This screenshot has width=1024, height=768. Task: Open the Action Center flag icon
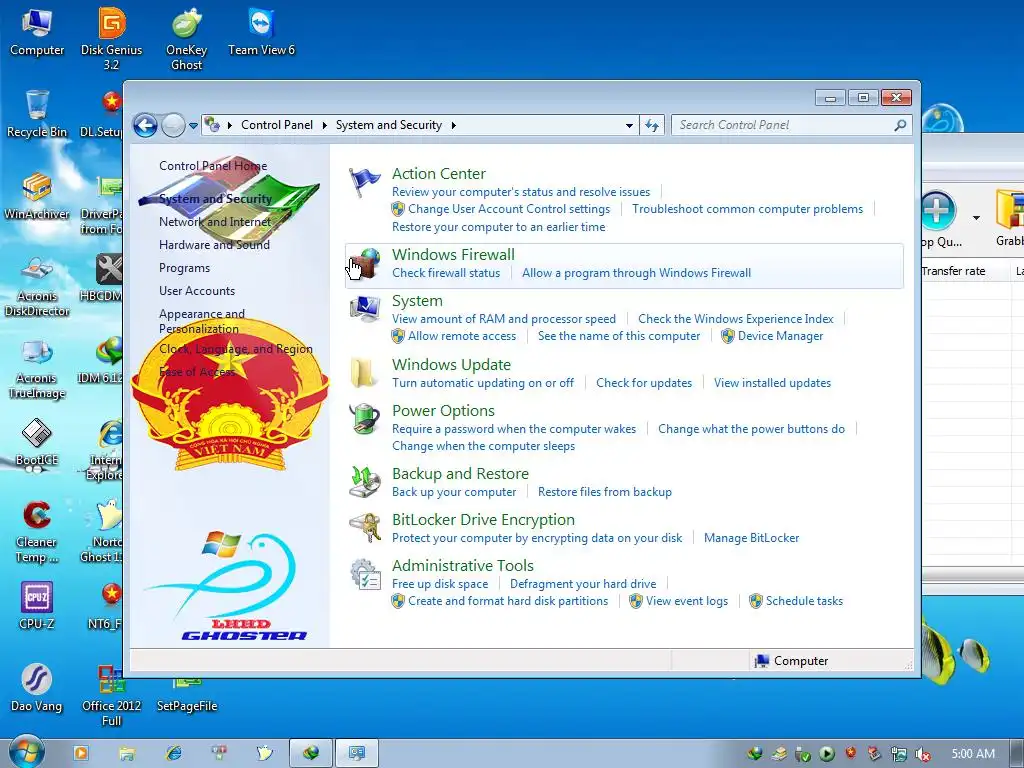point(364,182)
